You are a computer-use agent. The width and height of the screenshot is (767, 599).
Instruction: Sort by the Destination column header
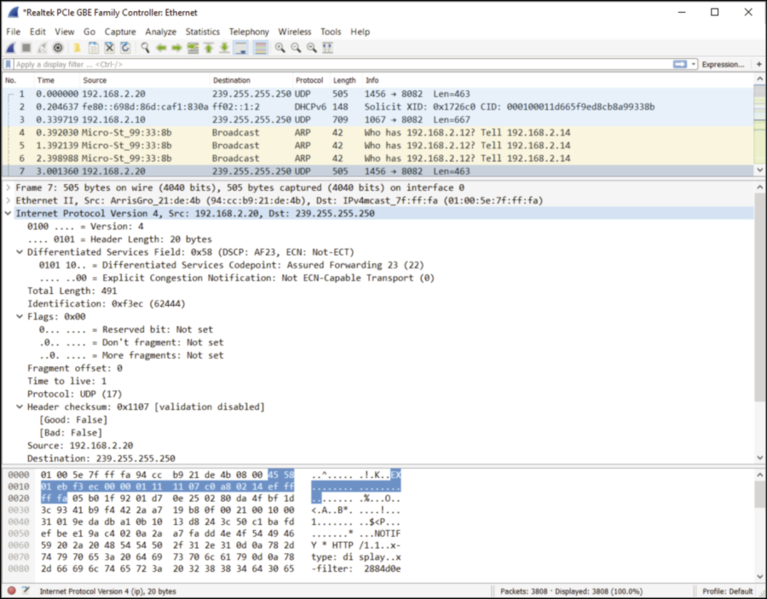pyautogui.click(x=251, y=80)
